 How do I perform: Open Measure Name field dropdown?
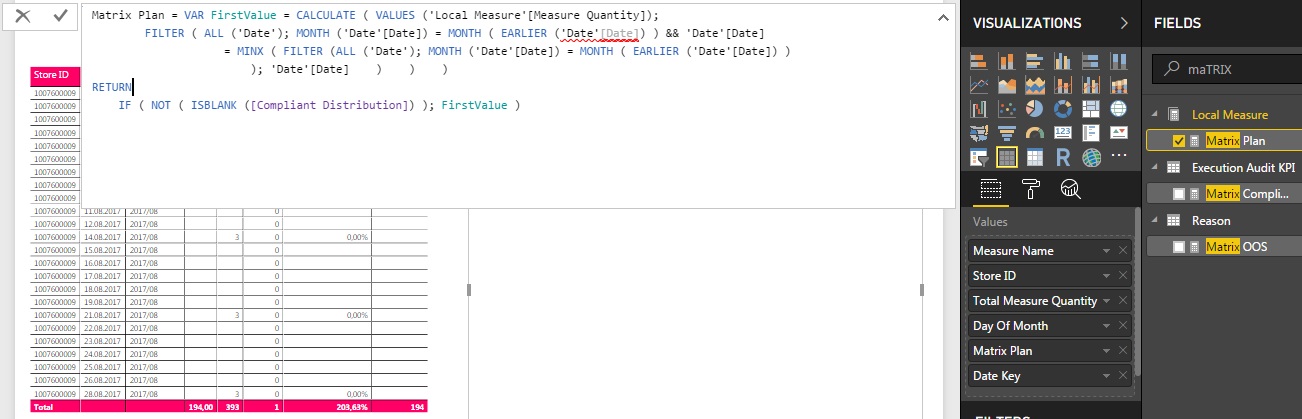(x=1106, y=251)
